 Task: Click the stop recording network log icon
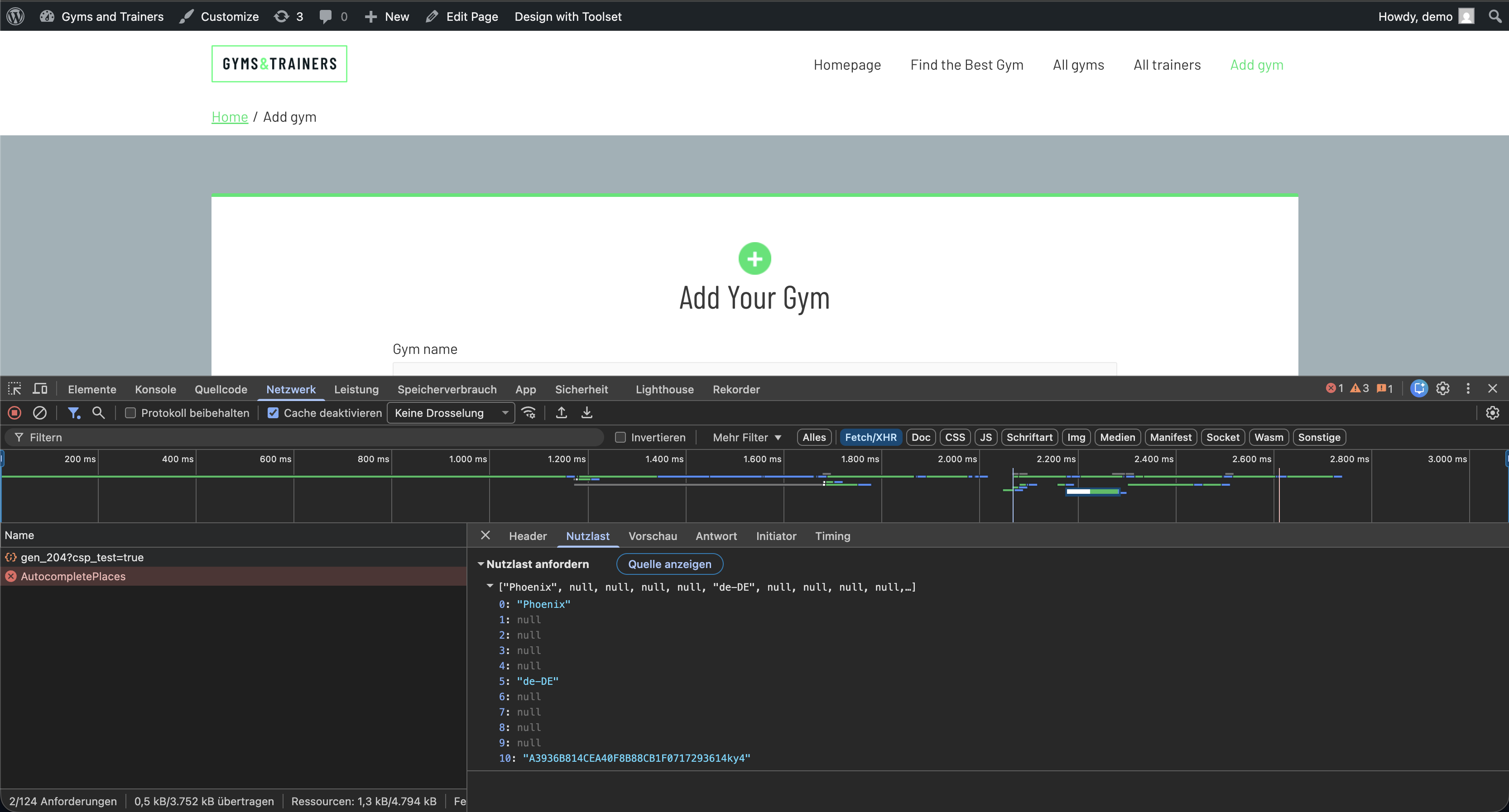click(14, 413)
